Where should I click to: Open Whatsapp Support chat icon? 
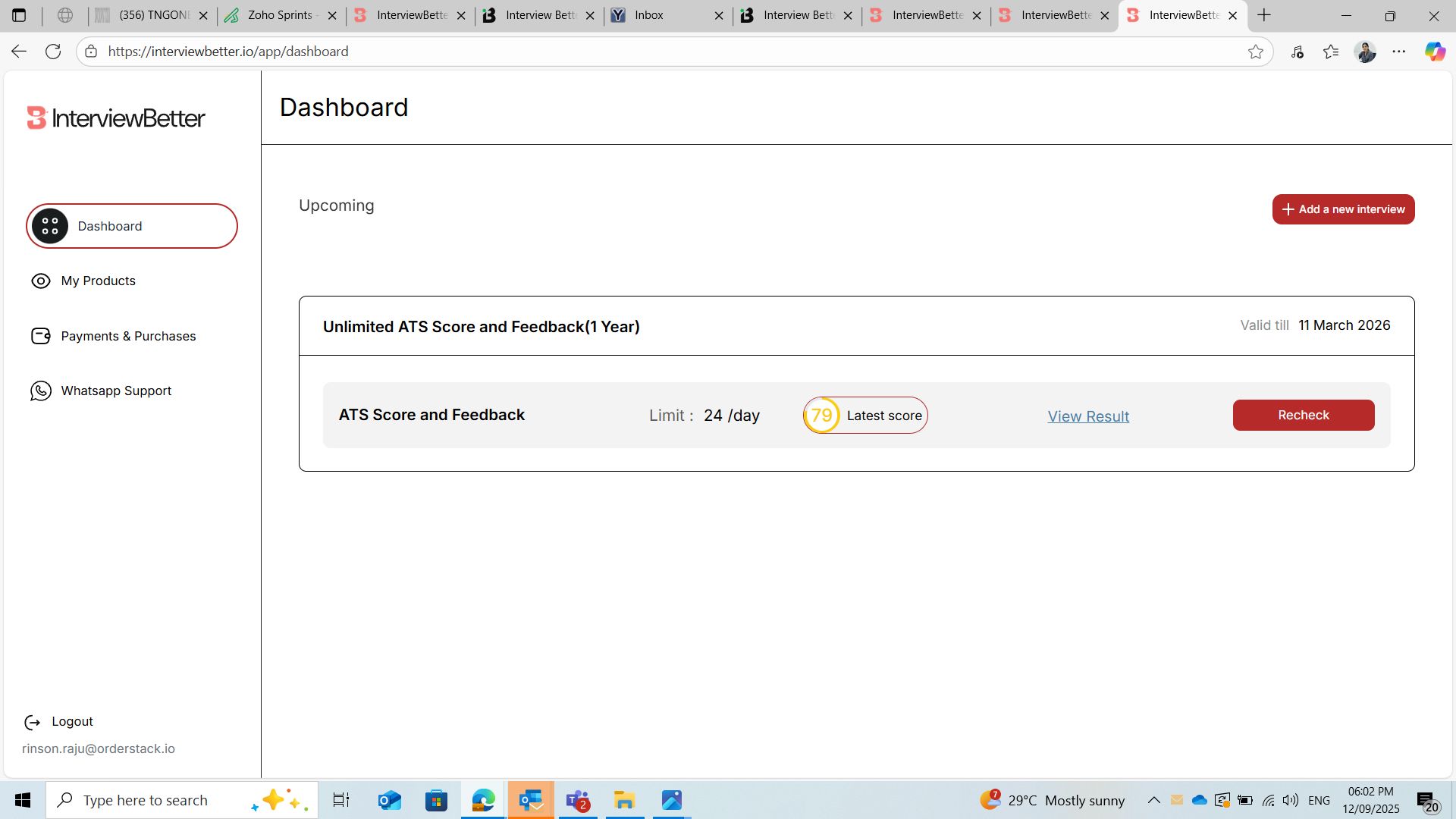[41, 391]
